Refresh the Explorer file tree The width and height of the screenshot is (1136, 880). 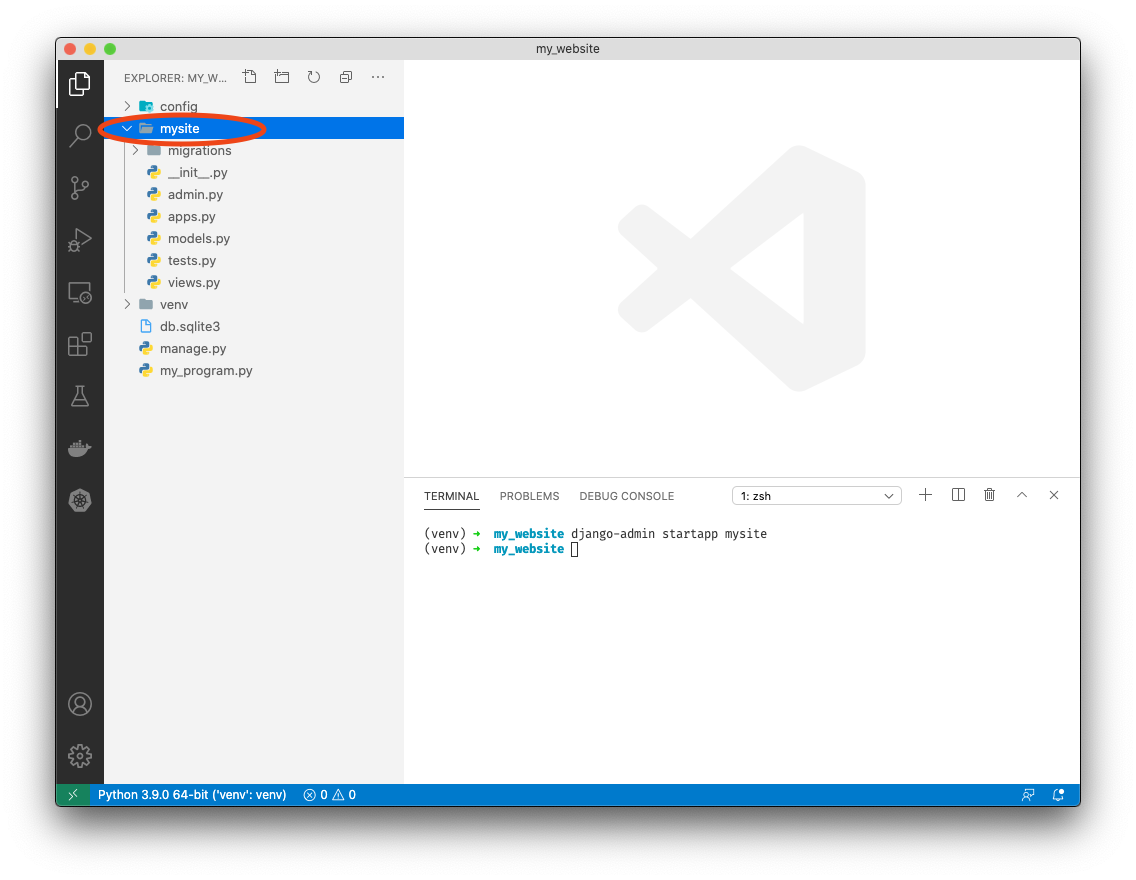click(314, 77)
